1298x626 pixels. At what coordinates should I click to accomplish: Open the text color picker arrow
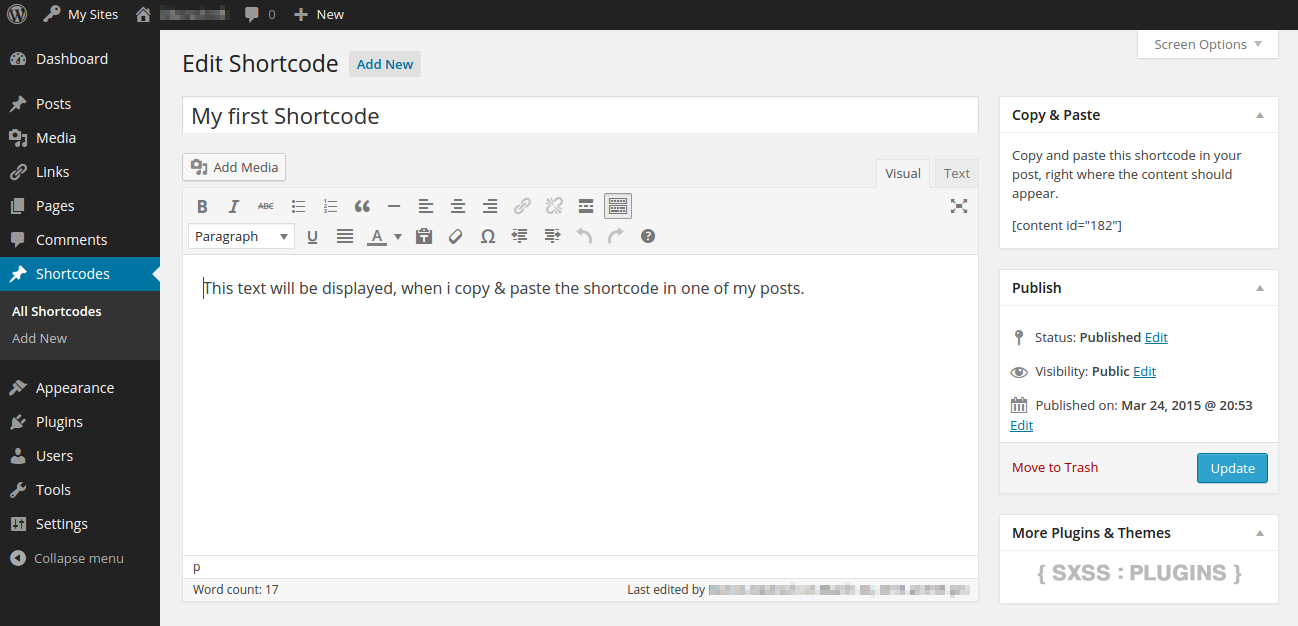[x=397, y=236]
